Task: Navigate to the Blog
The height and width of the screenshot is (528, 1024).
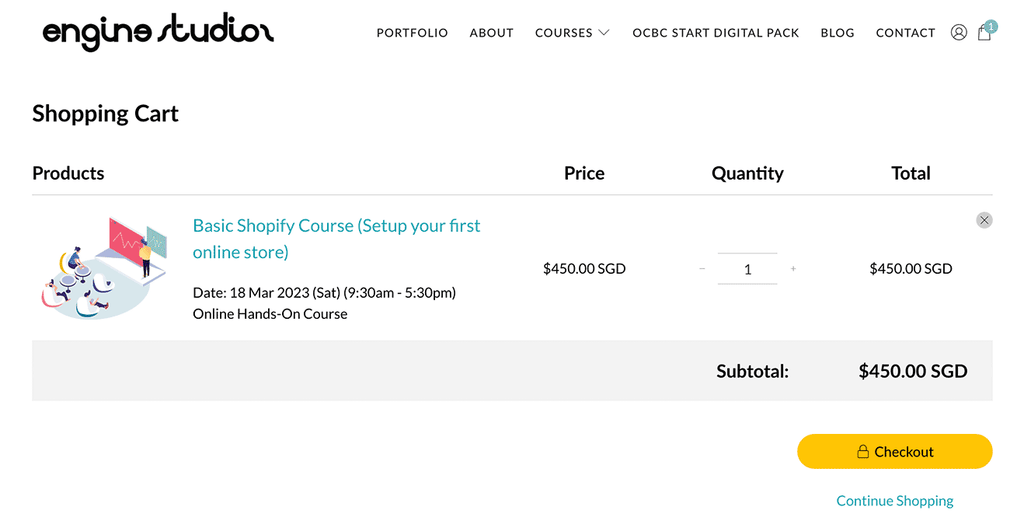Action: (x=837, y=33)
